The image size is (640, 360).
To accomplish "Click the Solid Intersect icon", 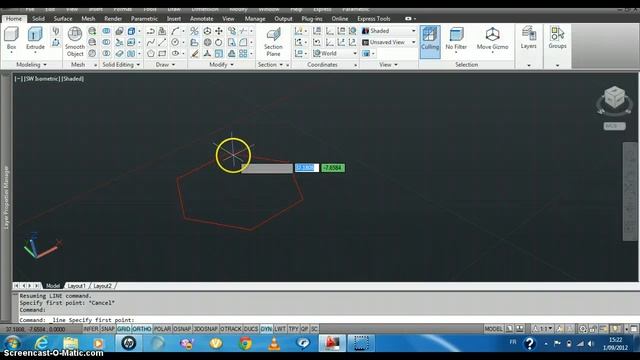I will [x=106, y=53].
